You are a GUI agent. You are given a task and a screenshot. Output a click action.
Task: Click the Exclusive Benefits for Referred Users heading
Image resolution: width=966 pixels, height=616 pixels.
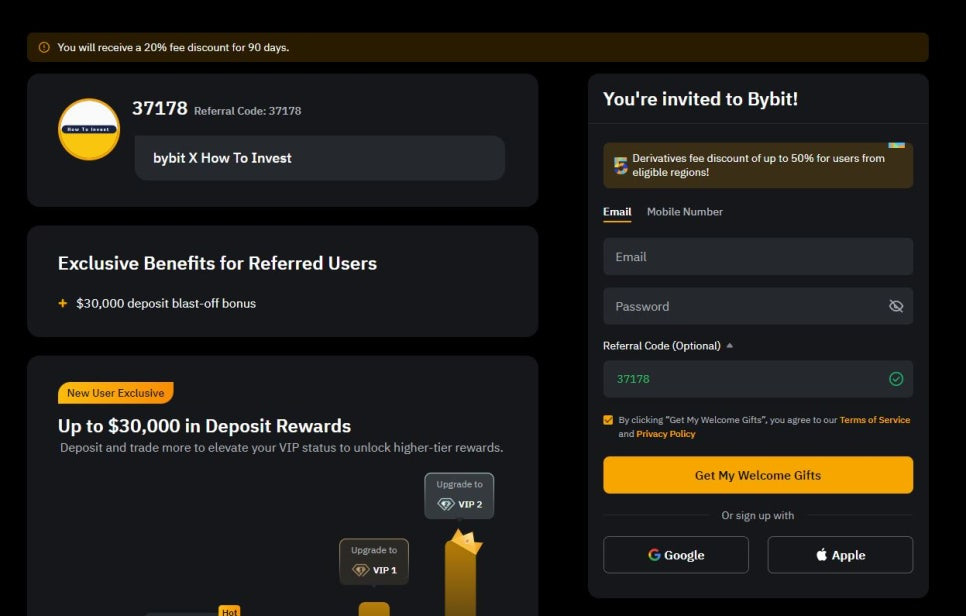[x=217, y=264]
